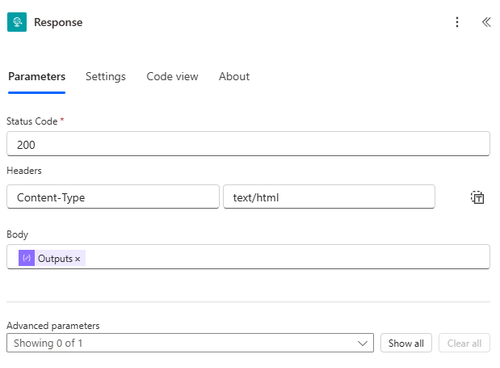Select the Outputs dynamic content token
This screenshot has height=368, width=500.
tap(52, 258)
